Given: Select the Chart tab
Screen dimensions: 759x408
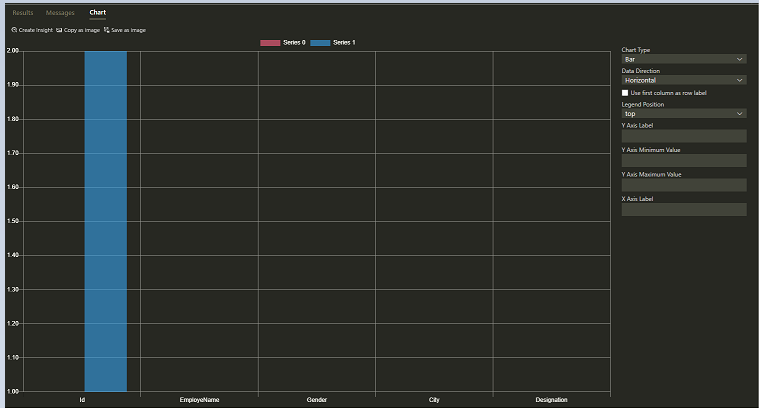Looking at the screenshot, I should pyautogui.click(x=97, y=13).
